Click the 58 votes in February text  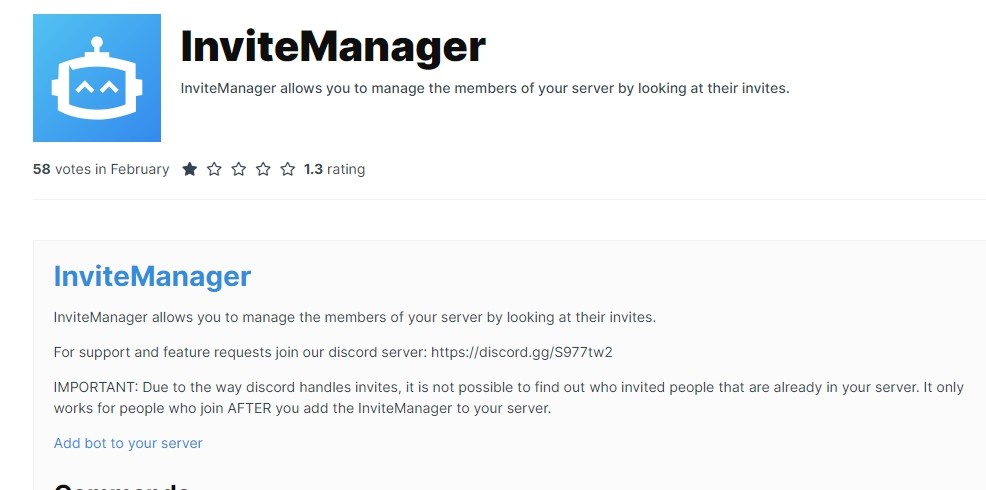101,169
